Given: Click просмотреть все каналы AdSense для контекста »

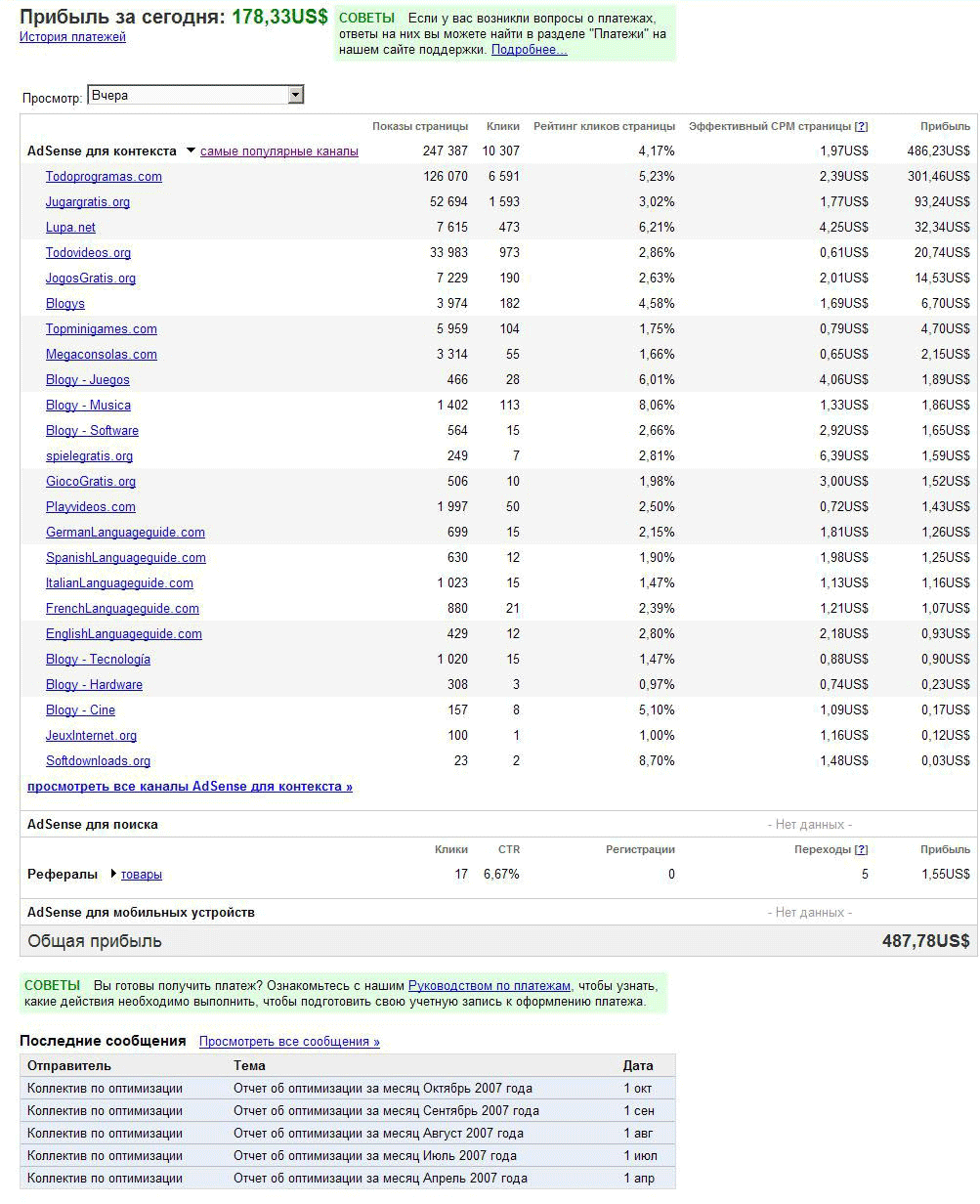Looking at the screenshot, I should click(190, 787).
